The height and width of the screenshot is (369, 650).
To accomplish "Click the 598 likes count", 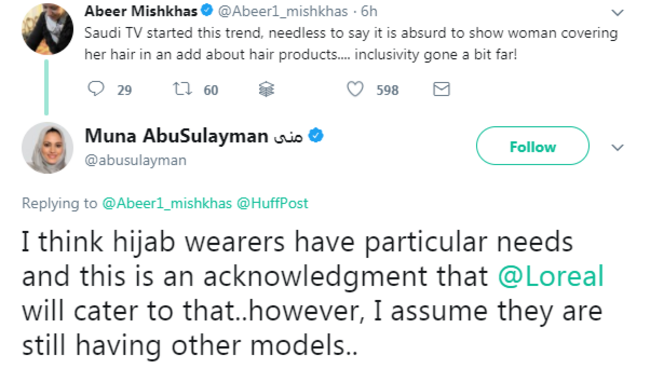I will pyautogui.click(x=387, y=90).
